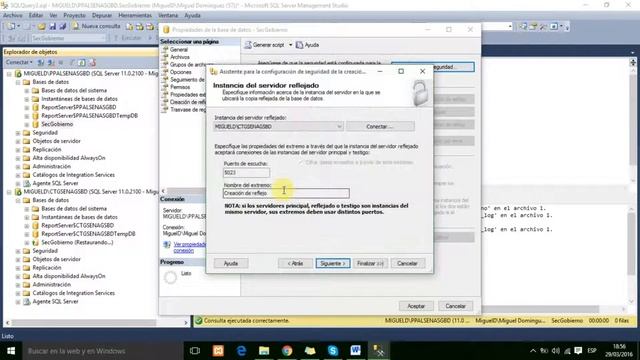This screenshot has width=640, height=360.
Task: Expand Alta disponibilidad AlwaysOn under PPALSENASGBD
Action: [x=18, y=158]
